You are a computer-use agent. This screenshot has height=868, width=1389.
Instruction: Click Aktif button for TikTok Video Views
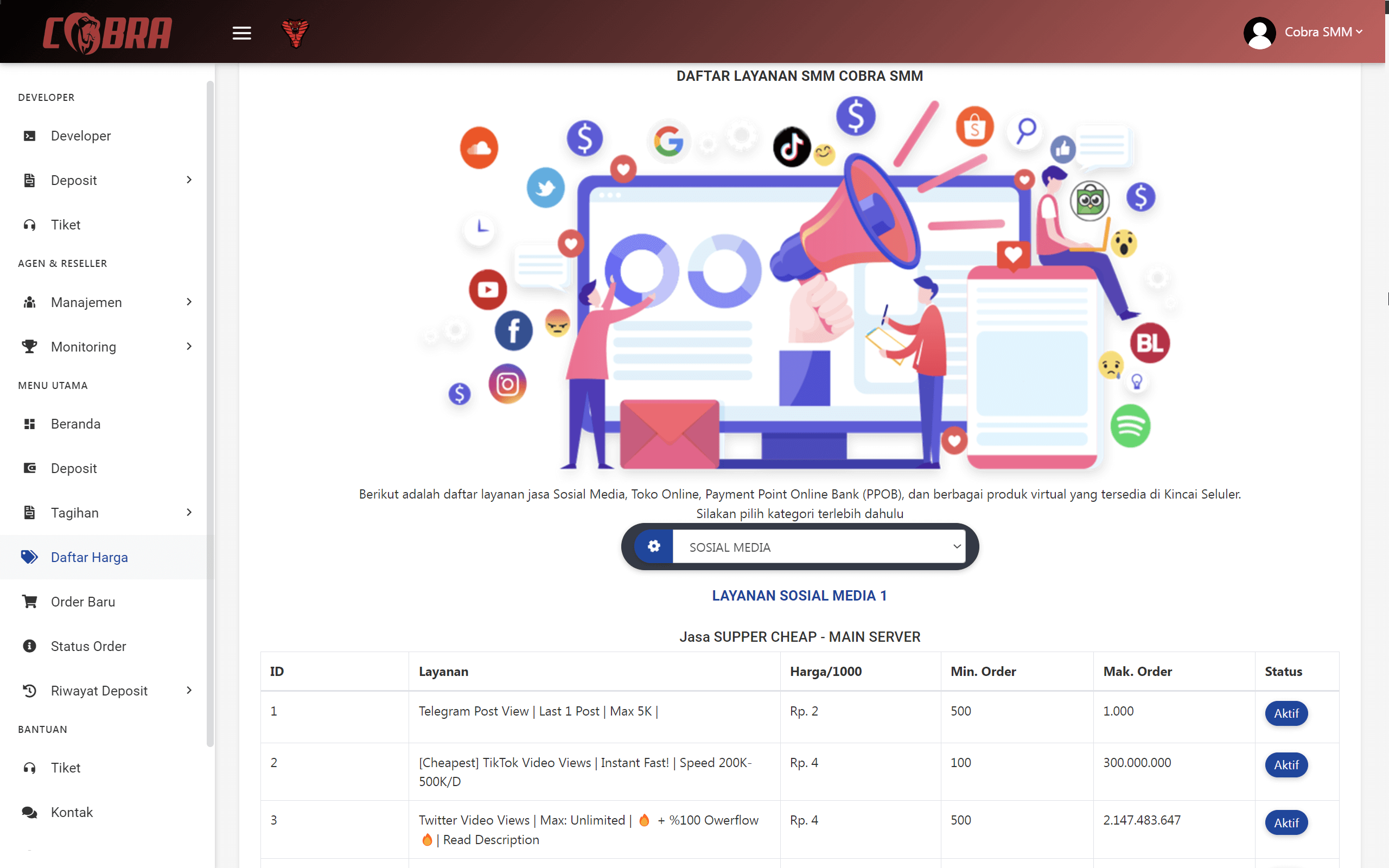tap(1286, 765)
